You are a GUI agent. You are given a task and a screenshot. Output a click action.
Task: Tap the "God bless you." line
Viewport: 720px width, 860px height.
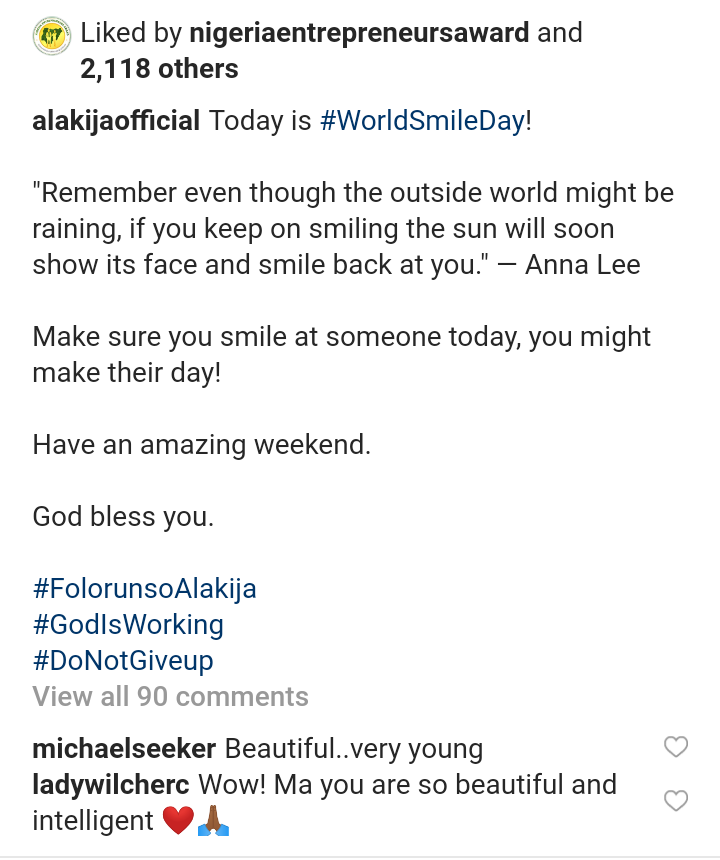tap(123, 517)
